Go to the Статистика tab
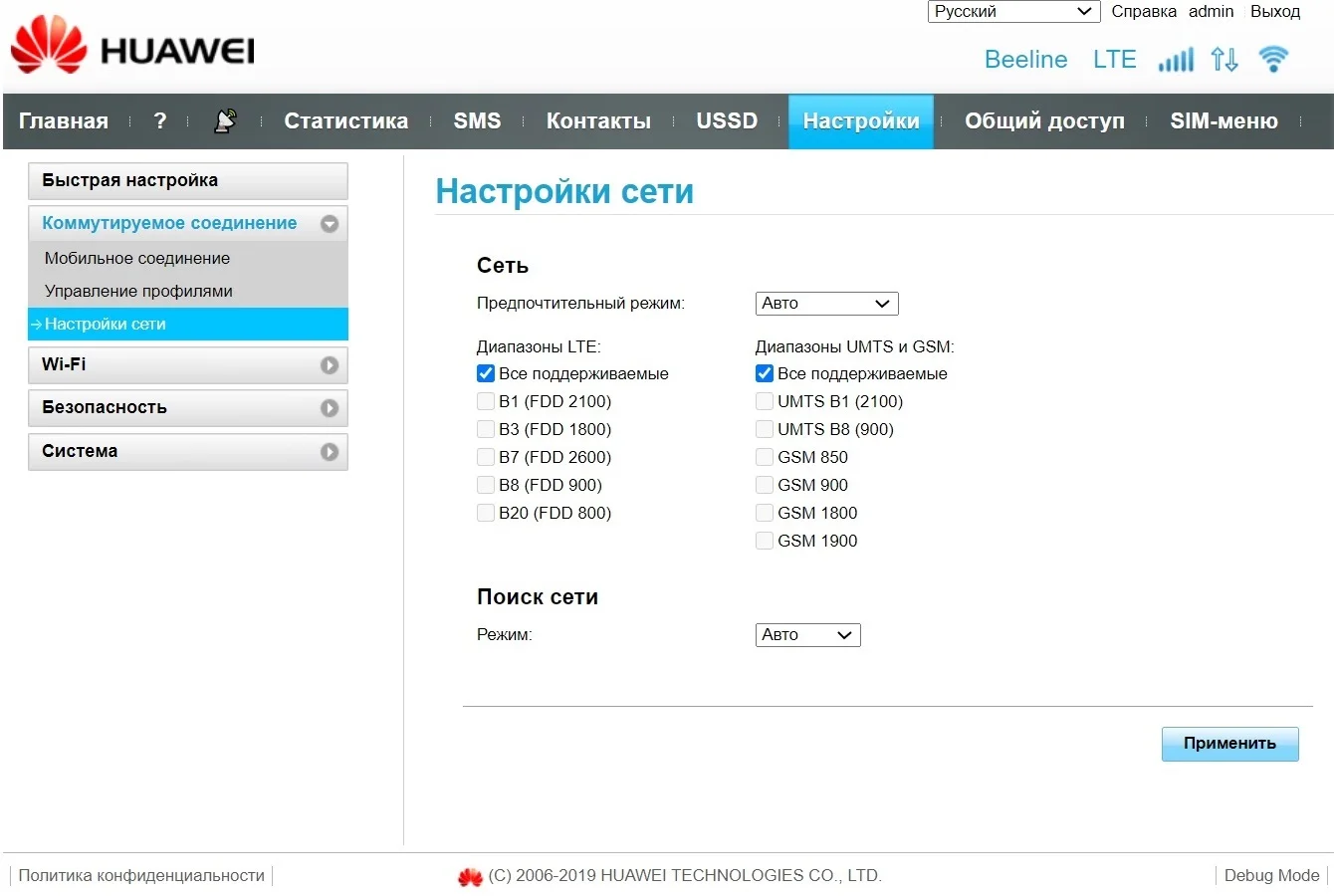 tap(345, 121)
